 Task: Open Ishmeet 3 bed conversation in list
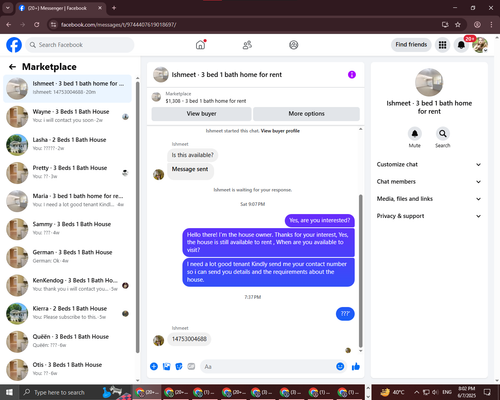(67, 88)
